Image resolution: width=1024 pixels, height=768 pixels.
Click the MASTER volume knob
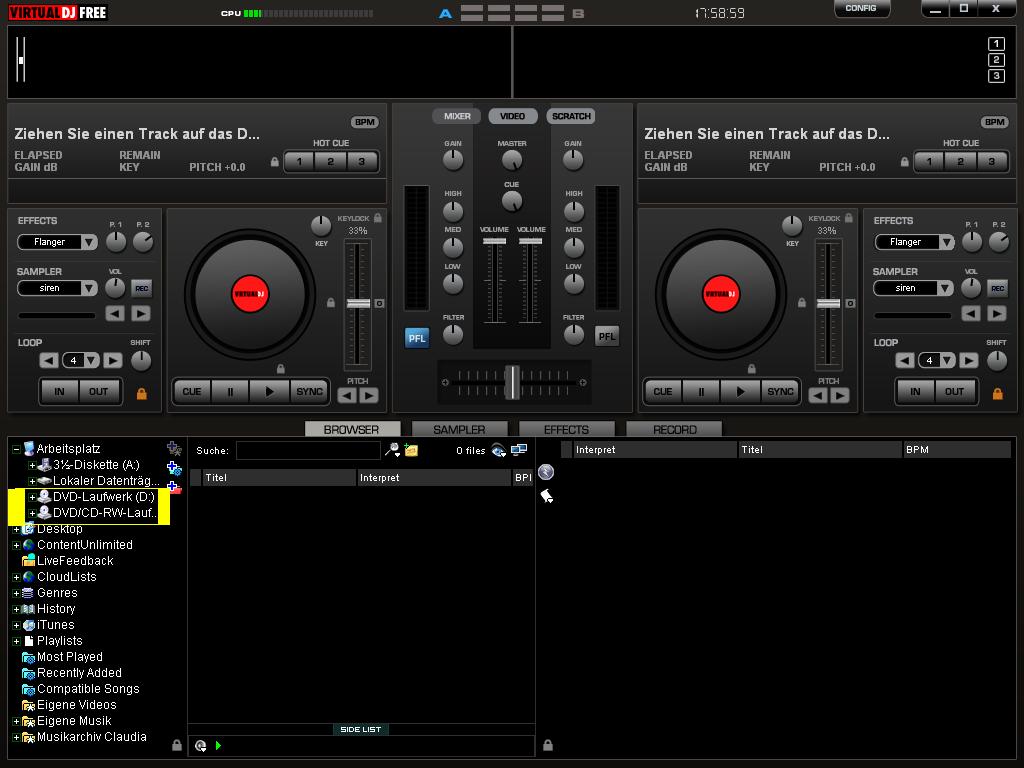512,160
